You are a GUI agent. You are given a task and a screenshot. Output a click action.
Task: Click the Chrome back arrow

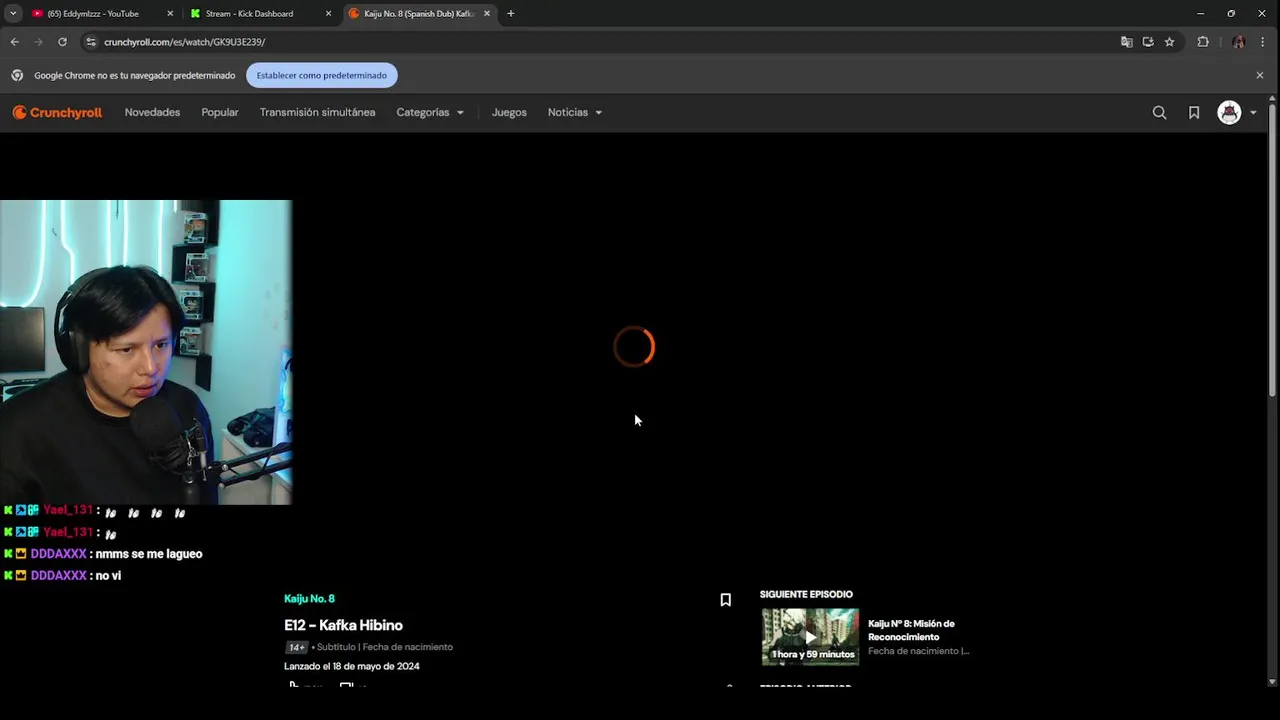pos(14,42)
